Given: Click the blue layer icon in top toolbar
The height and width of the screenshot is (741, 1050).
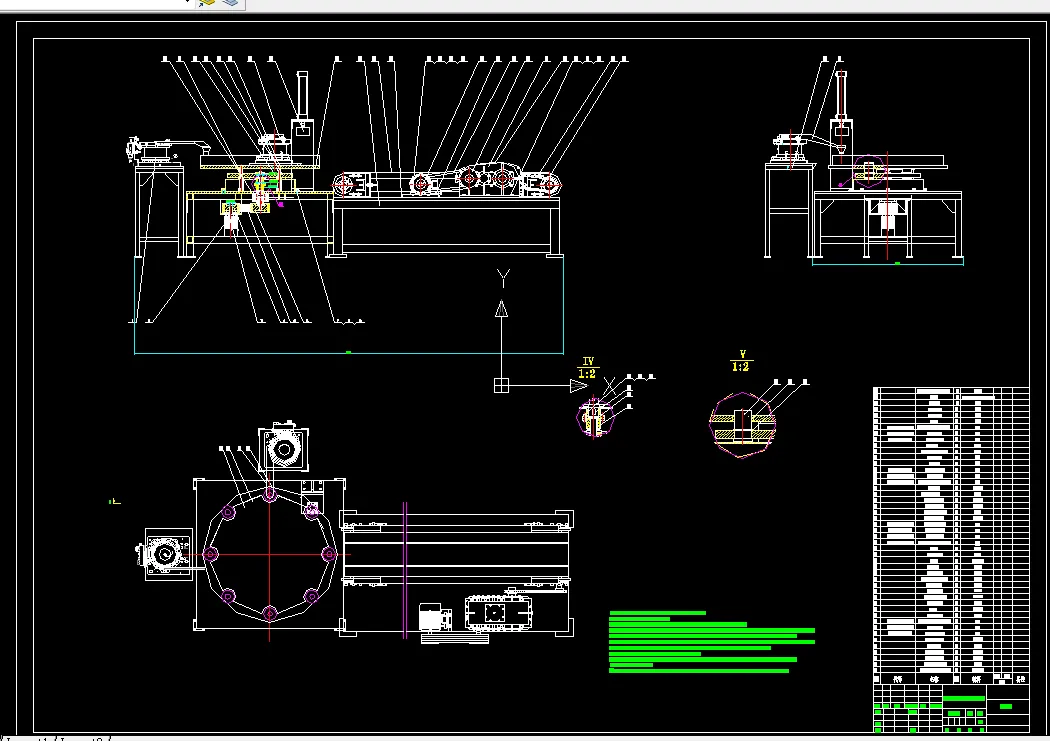Looking at the screenshot, I should pyautogui.click(x=230, y=3).
